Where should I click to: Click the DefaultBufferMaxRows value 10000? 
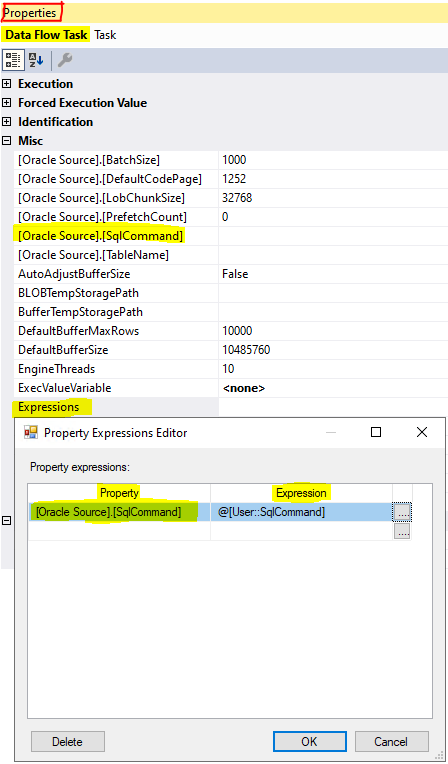pos(237,331)
